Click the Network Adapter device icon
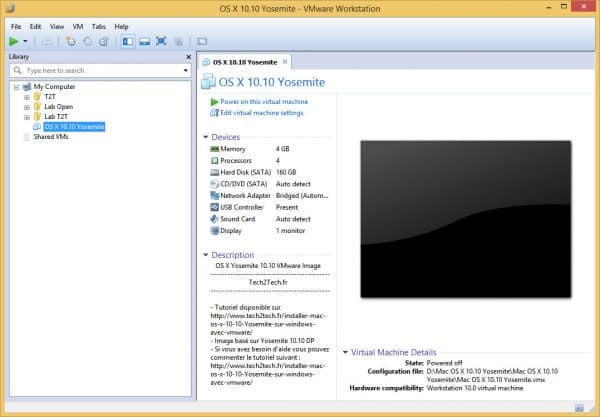This screenshot has width=600, height=417. [215, 196]
